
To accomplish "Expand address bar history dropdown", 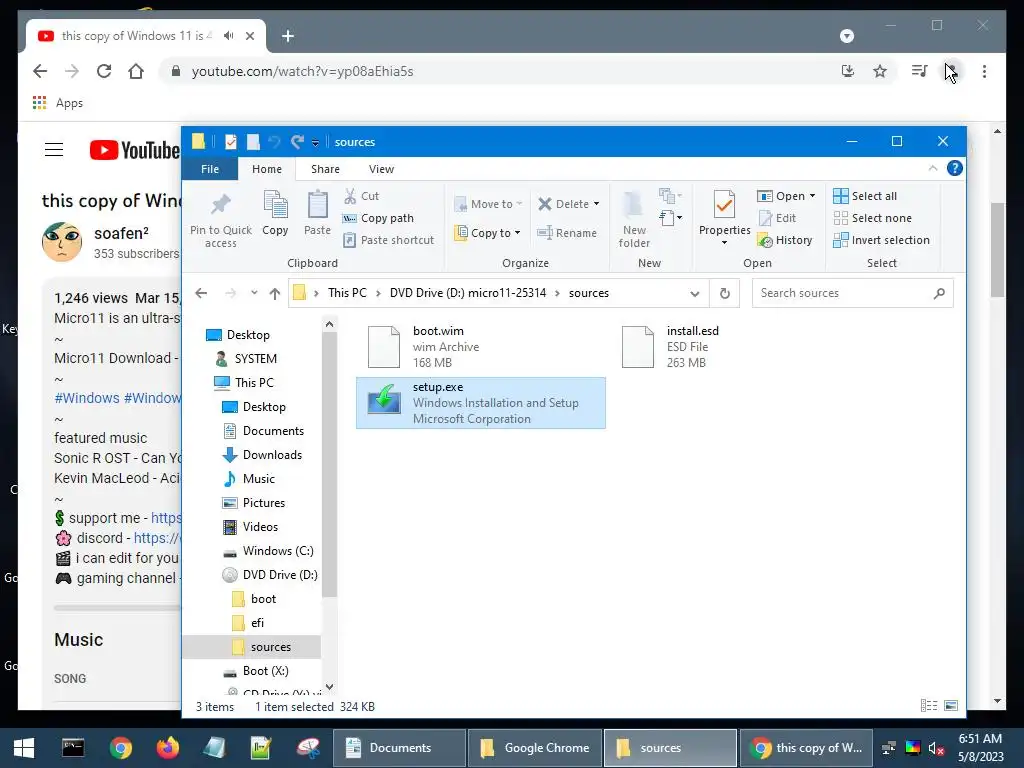I will pos(695,293).
